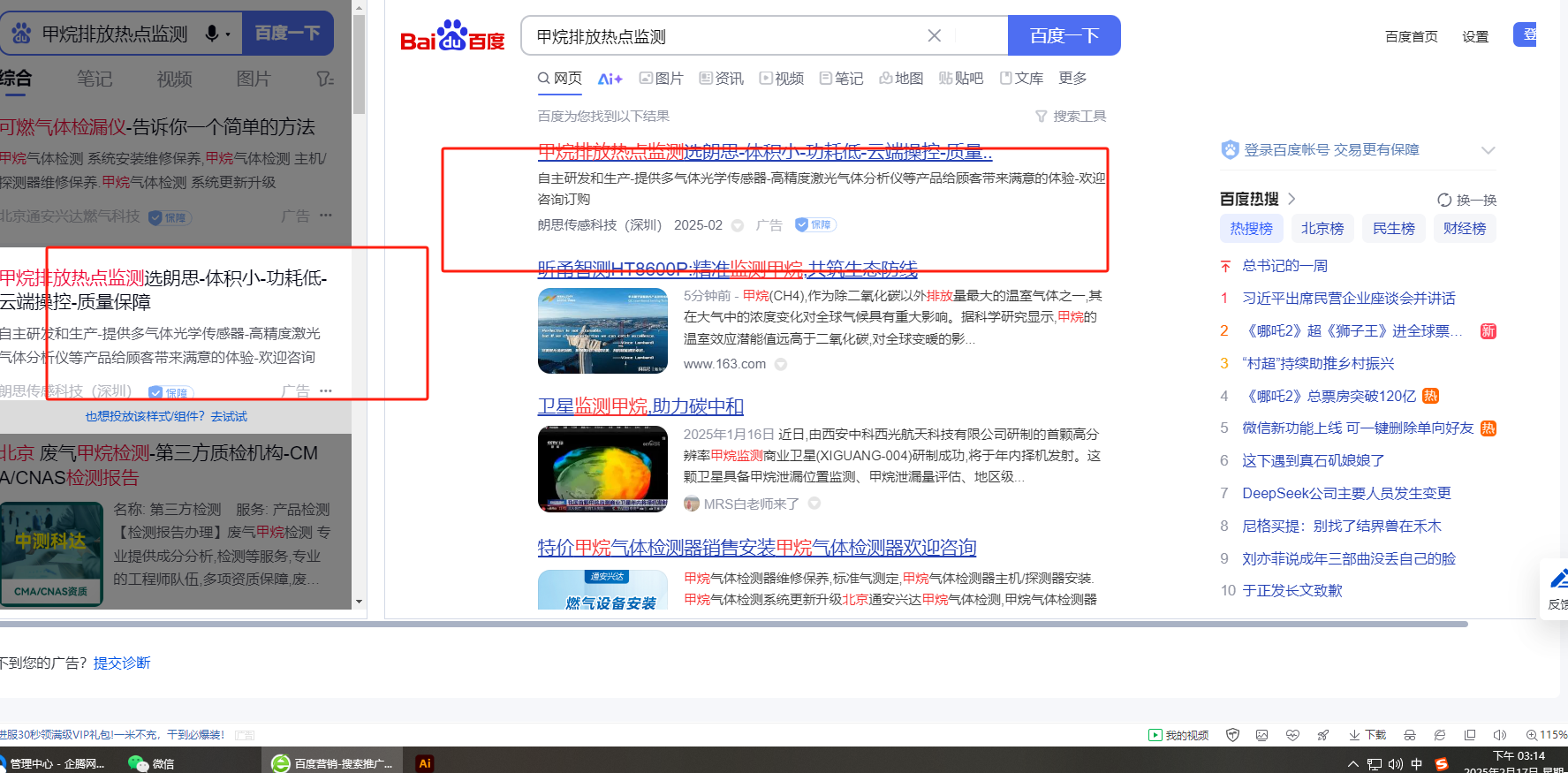Click the rocket accelerator icon in status bar
The height and width of the screenshot is (773, 1568).
pos(1322,735)
